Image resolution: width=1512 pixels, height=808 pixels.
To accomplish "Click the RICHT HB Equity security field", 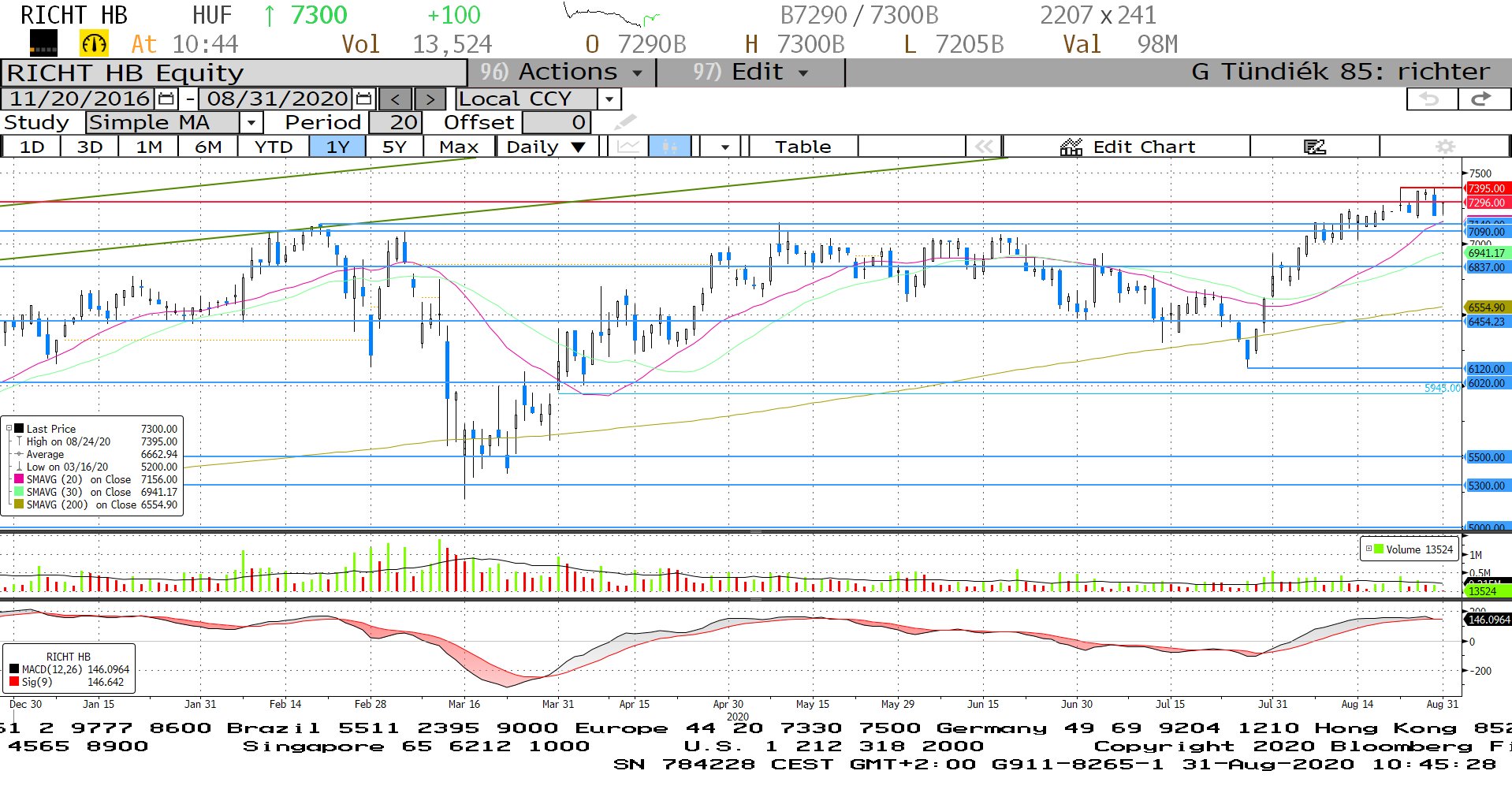I will pyautogui.click(x=234, y=73).
